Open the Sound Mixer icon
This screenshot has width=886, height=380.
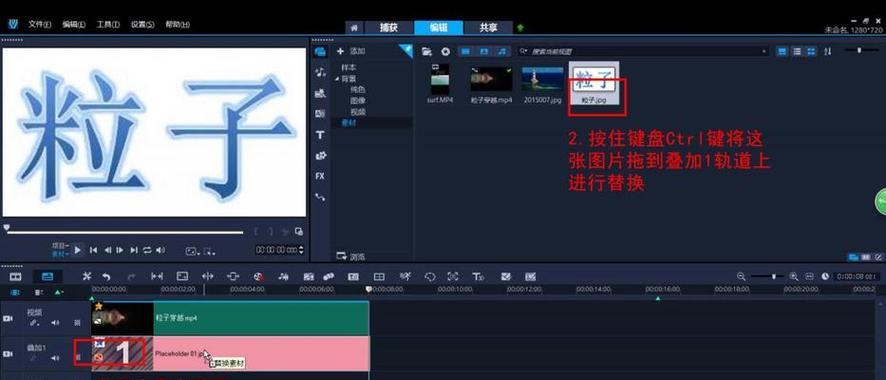(284, 277)
